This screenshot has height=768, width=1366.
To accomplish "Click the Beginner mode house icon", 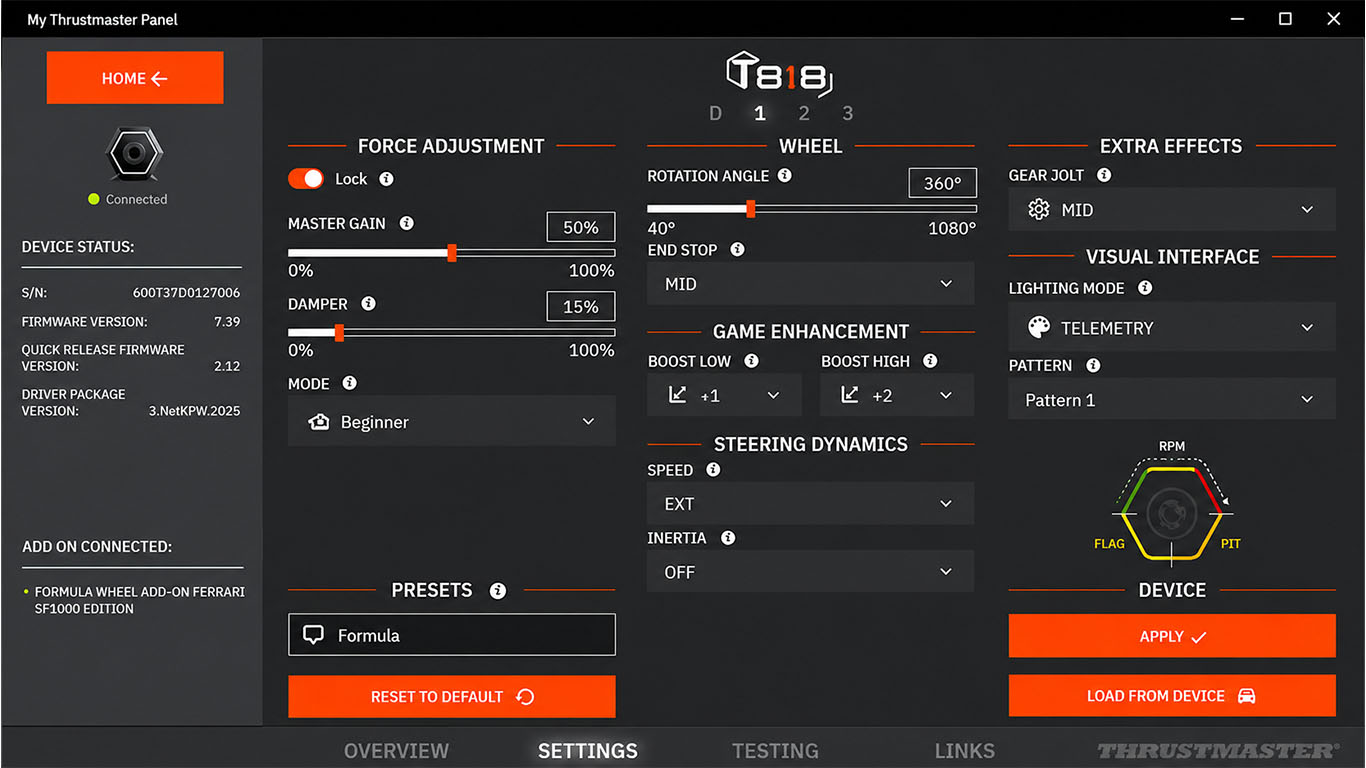I will [x=319, y=422].
